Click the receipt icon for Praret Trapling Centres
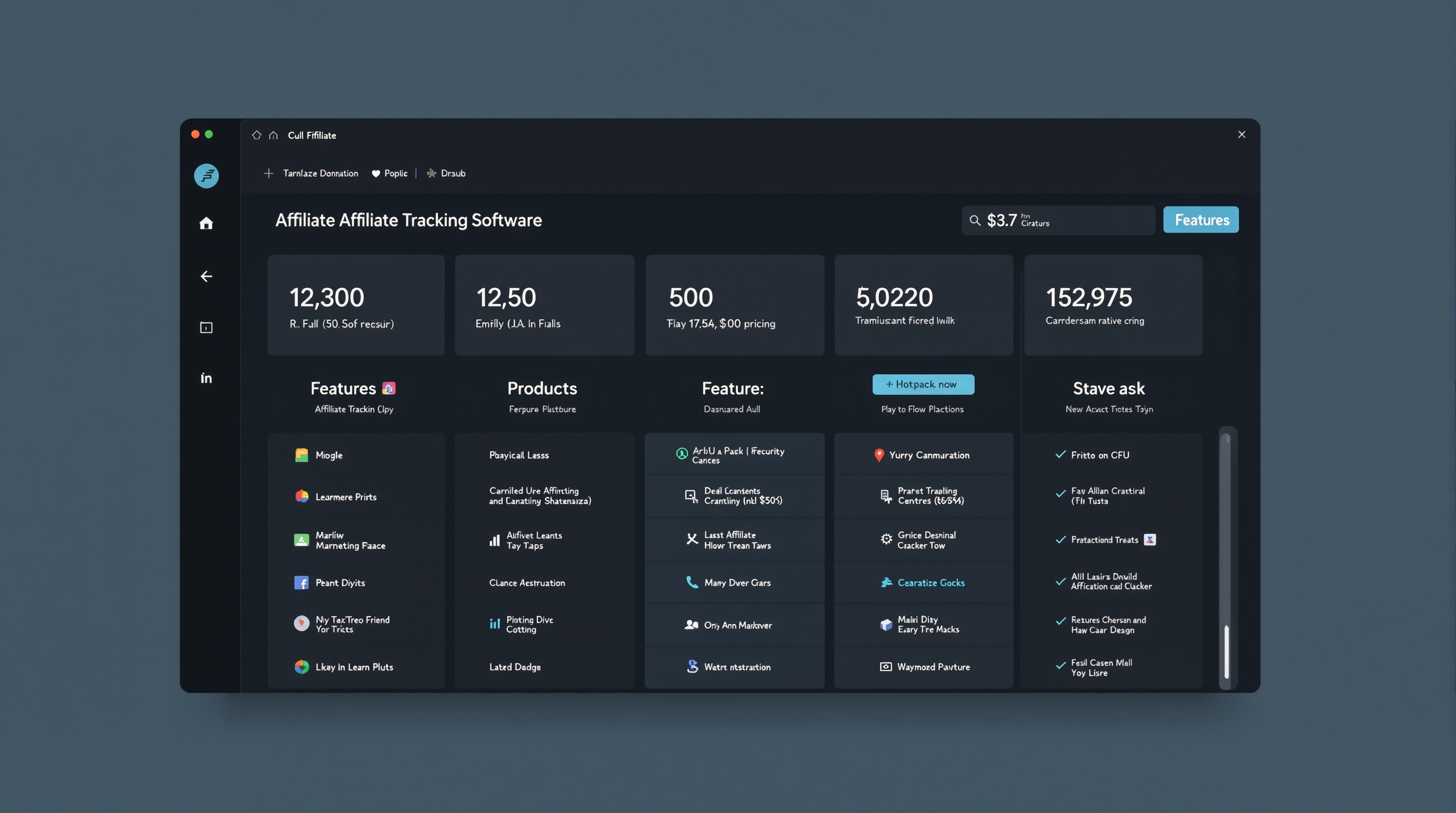 (886, 496)
